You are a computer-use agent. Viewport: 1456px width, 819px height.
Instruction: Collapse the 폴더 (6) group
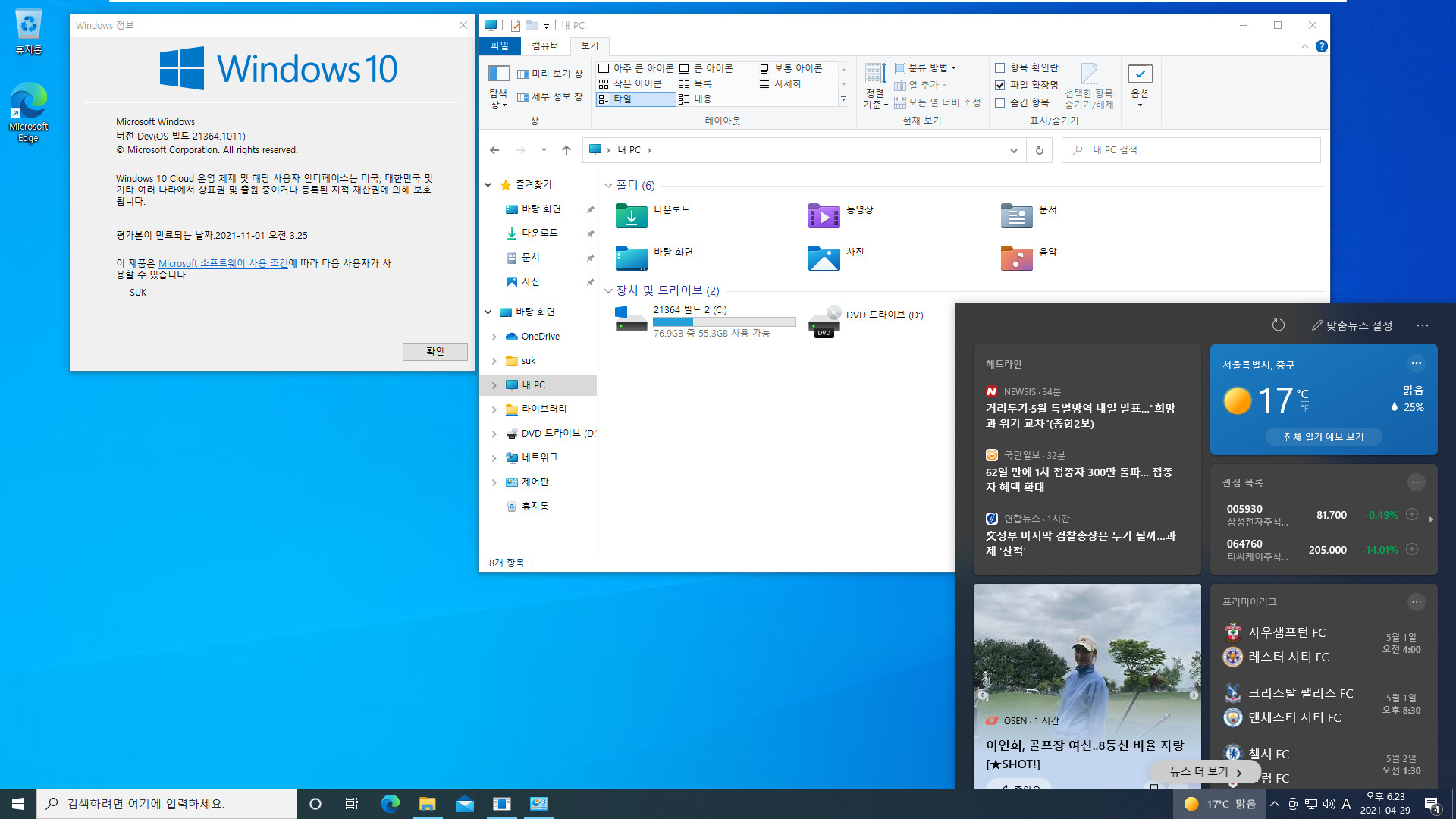(608, 185)
